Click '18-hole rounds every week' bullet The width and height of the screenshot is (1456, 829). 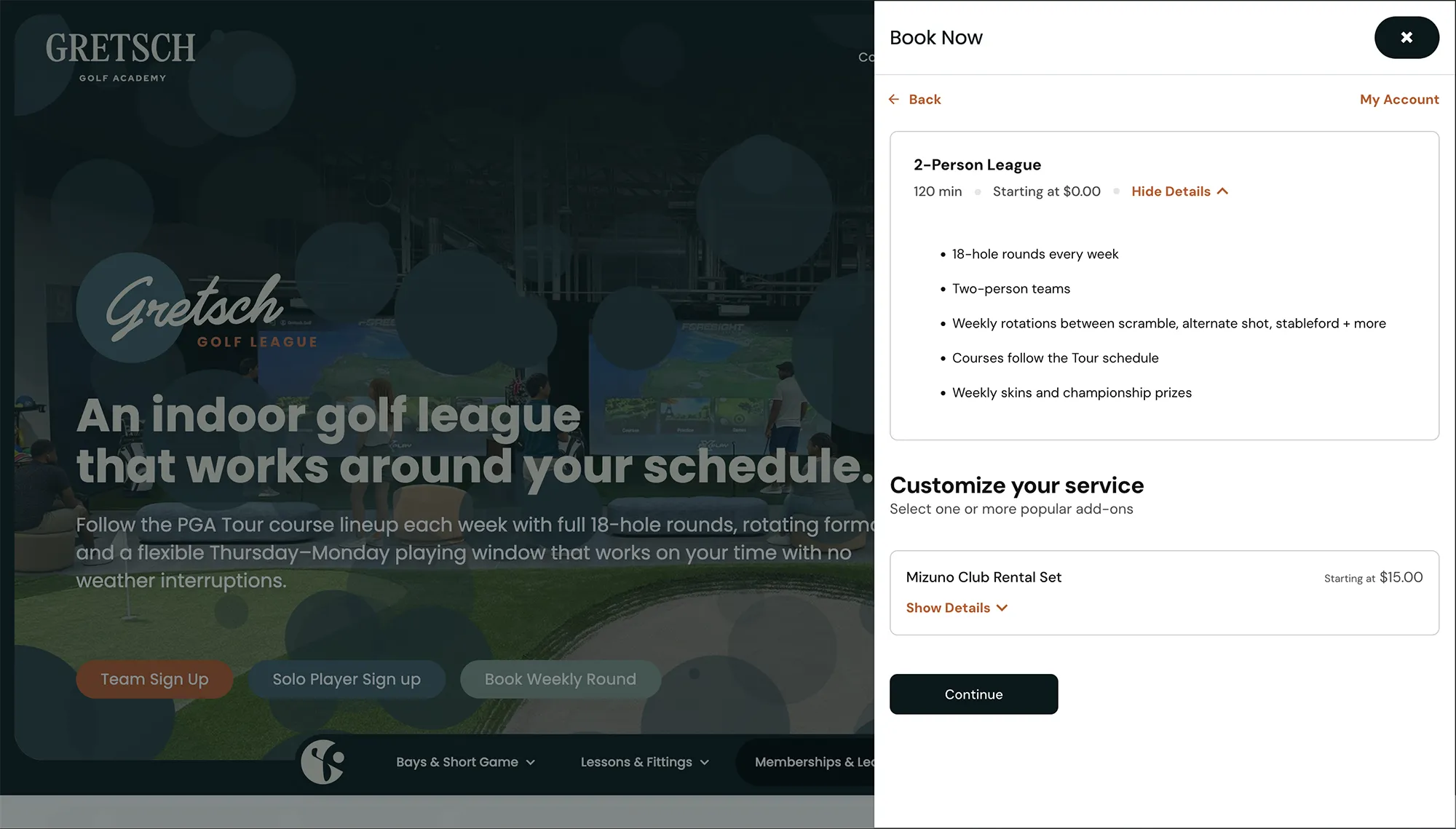[1034, 254]
